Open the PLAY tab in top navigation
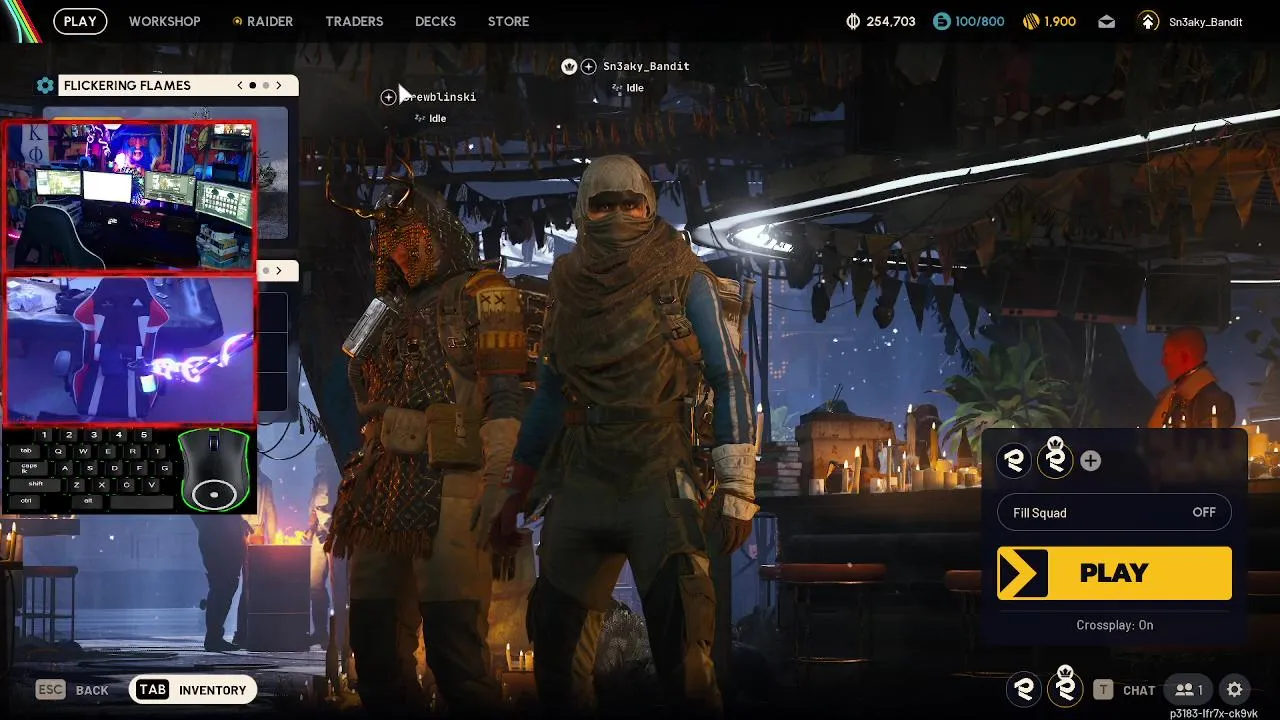Screen dimensions: 1280x720 click(x=80, y=21)
